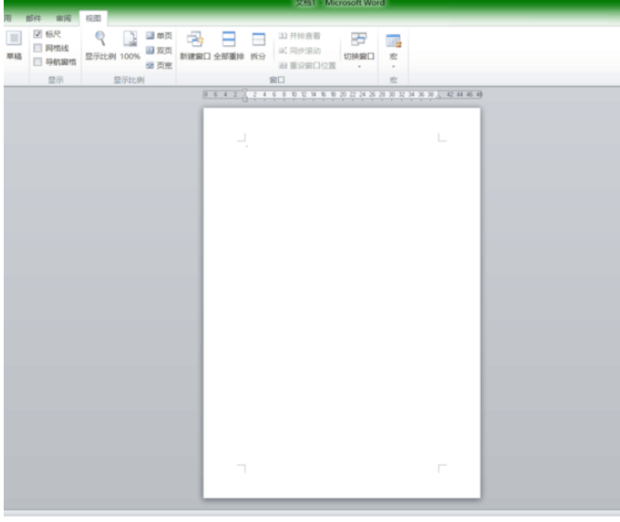The image size is (620, 522).
Task: Click Reset Window Position (重设窗口位置)
Action: point(307,65)
